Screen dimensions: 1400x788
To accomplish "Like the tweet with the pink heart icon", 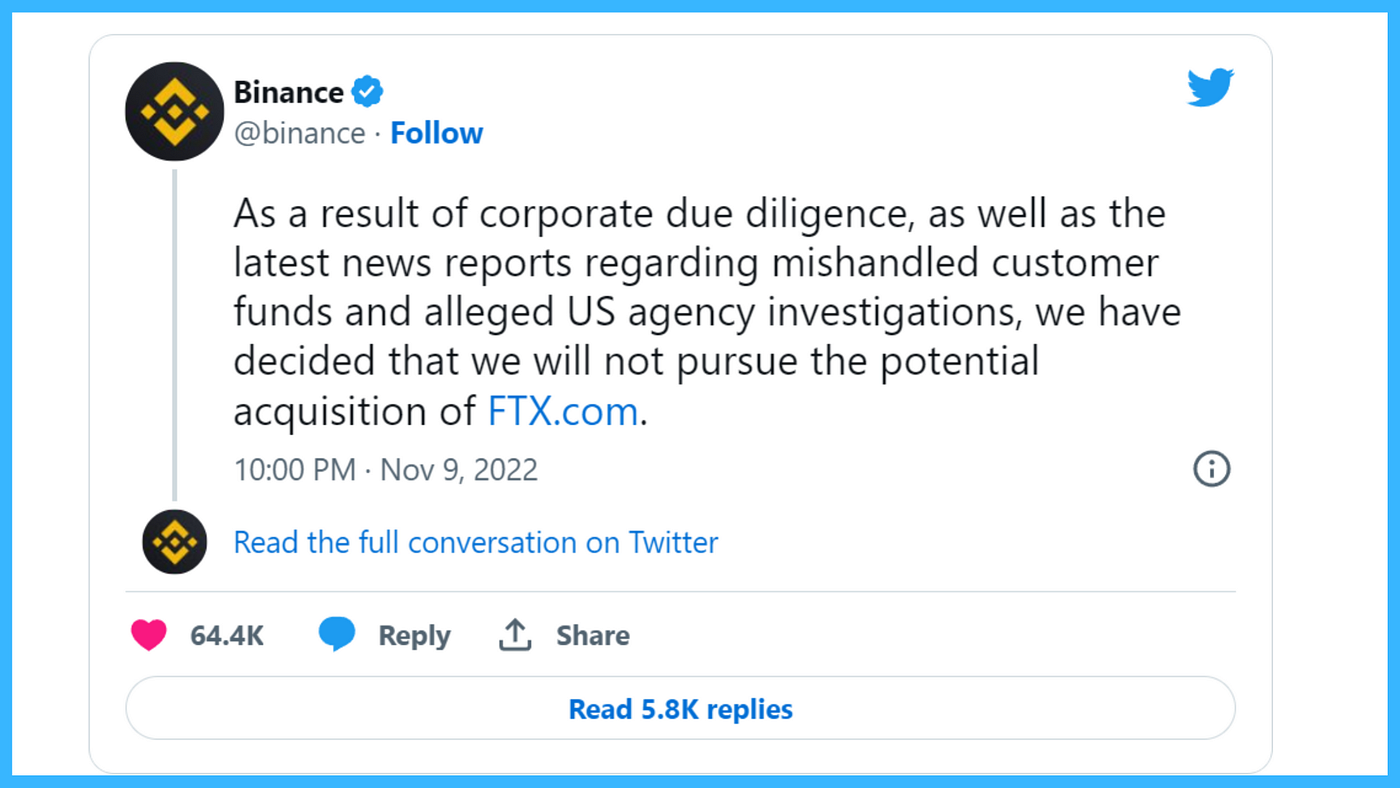I will tap(149, 635).
